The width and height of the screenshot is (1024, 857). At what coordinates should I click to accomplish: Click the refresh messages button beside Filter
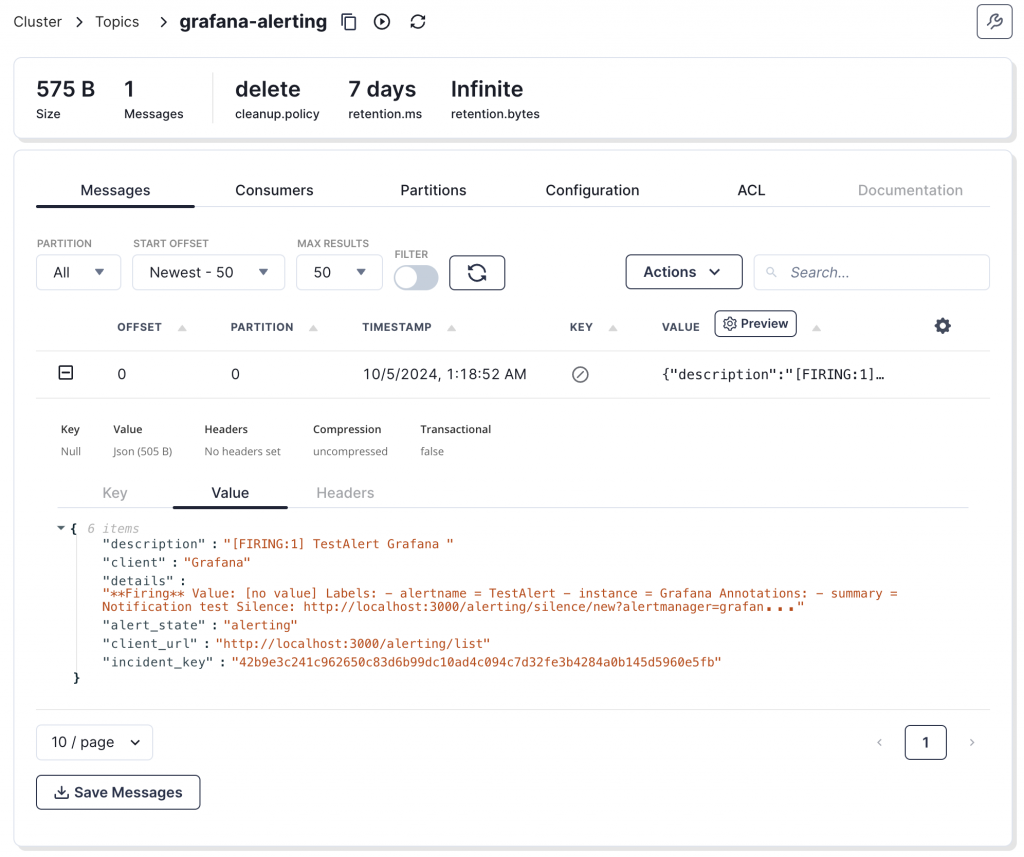pos(477,272)
